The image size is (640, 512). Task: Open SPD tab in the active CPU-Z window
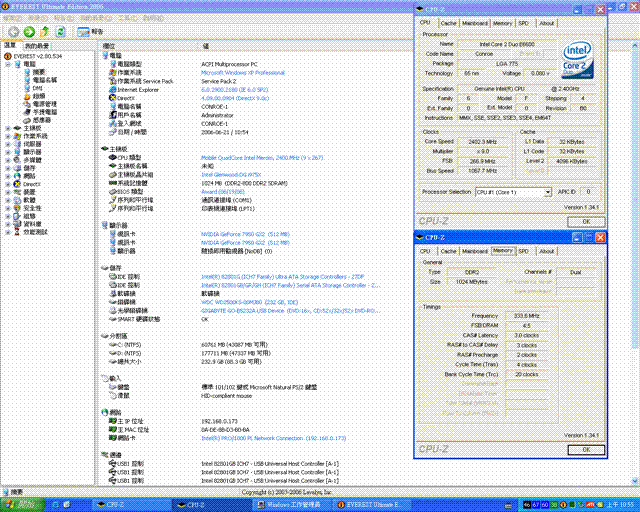tap(523, 251)
